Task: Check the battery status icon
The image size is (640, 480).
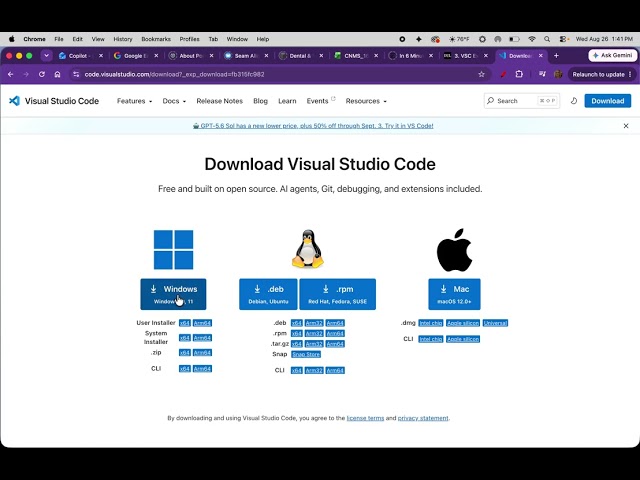Action: [x=514, y=39]
